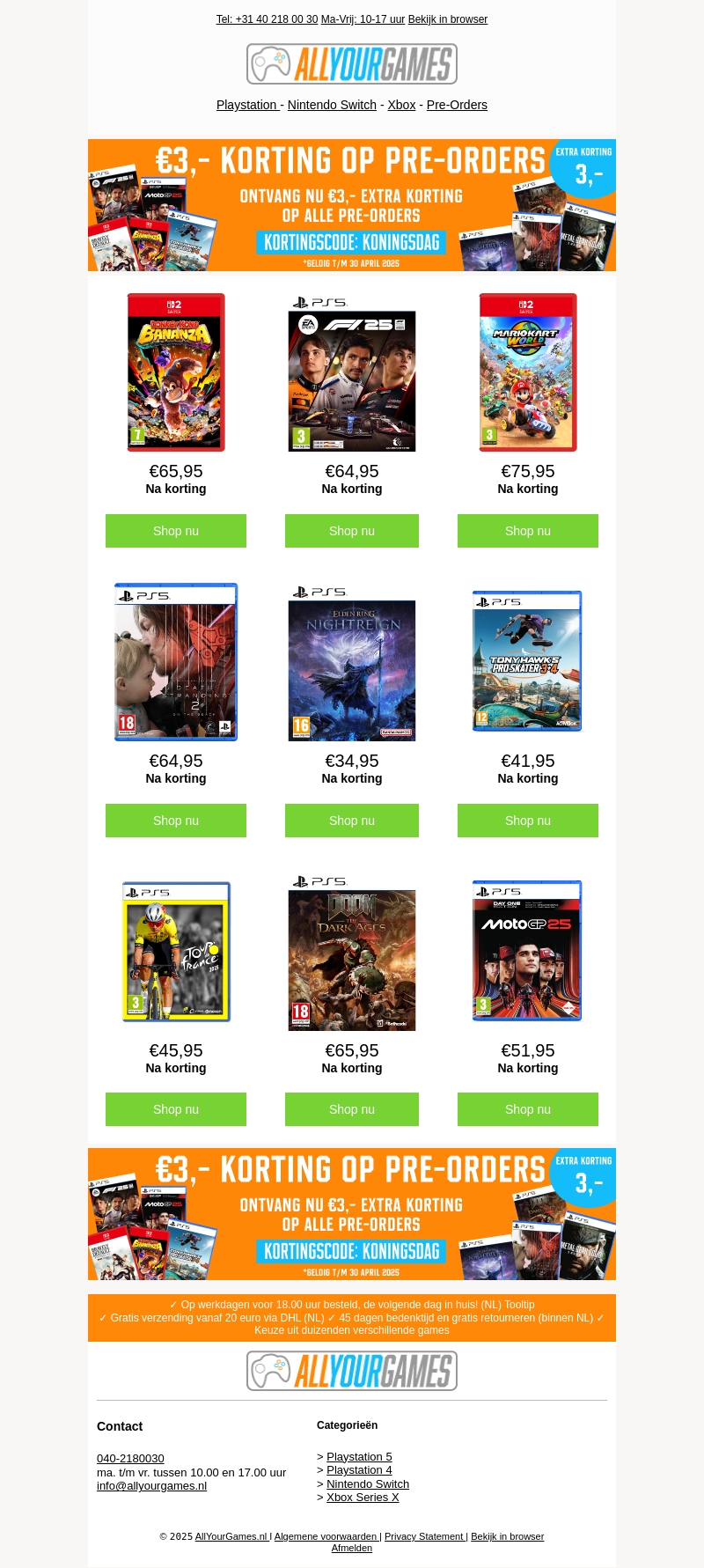The height and width of the screenshot is (1568, 704).
Task: Click Shop nu under €34,95 Nightreign
Action: [352, 821]
